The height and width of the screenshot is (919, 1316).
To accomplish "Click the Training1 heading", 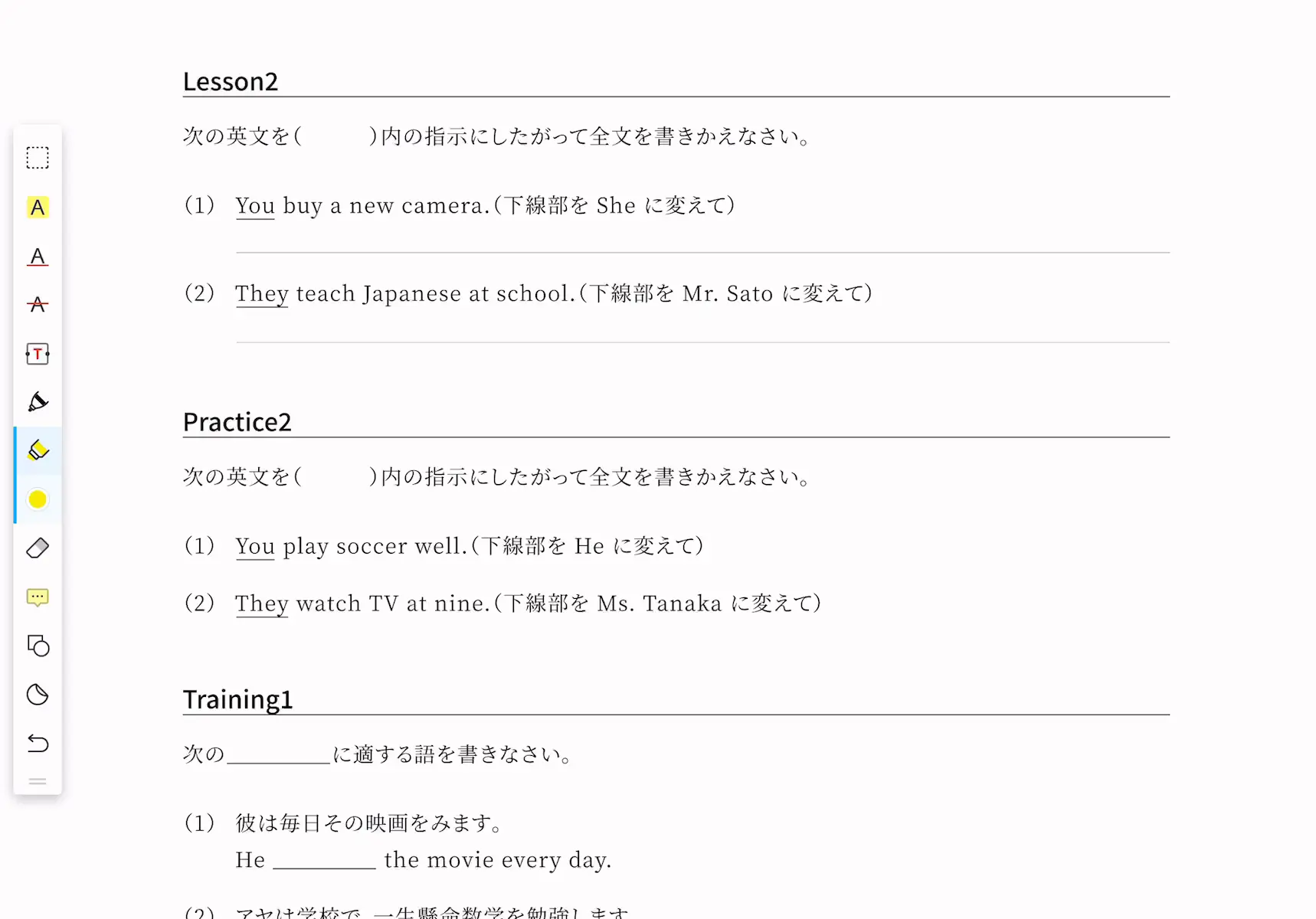I will pyautogui.click(x=237, y=700).
